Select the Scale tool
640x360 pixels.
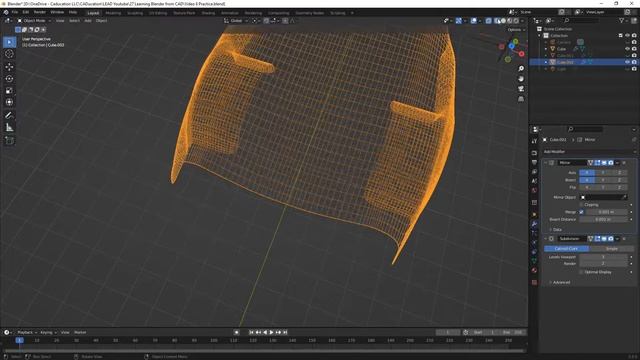tap(9, 90)
